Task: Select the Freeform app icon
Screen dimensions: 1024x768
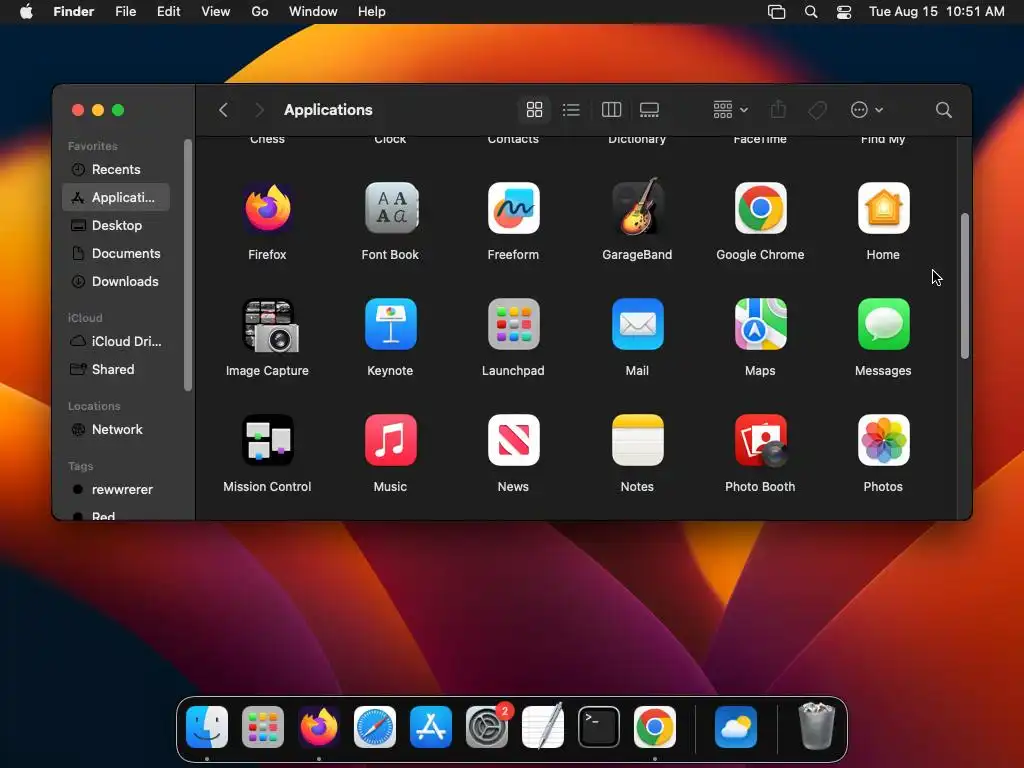Action: (x=513, y=208)
